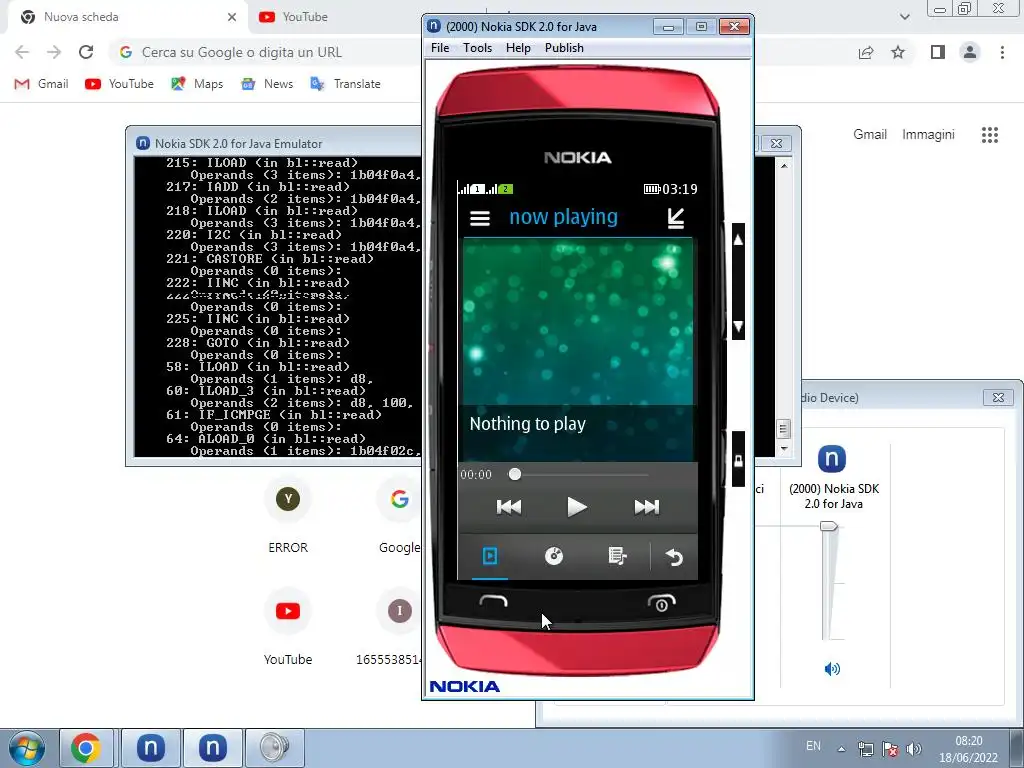Click the lock side key on emulator
The image size is (1024, 768).
738,460
